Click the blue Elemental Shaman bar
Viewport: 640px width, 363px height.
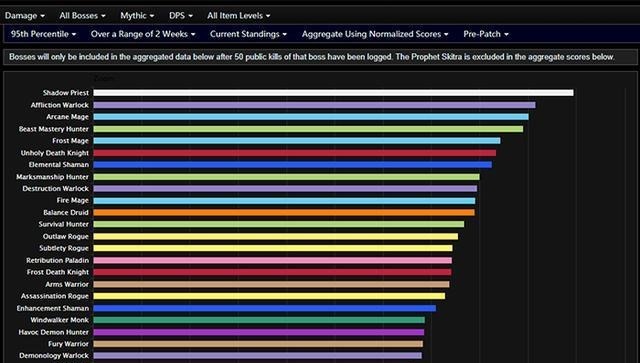point(293,165)
